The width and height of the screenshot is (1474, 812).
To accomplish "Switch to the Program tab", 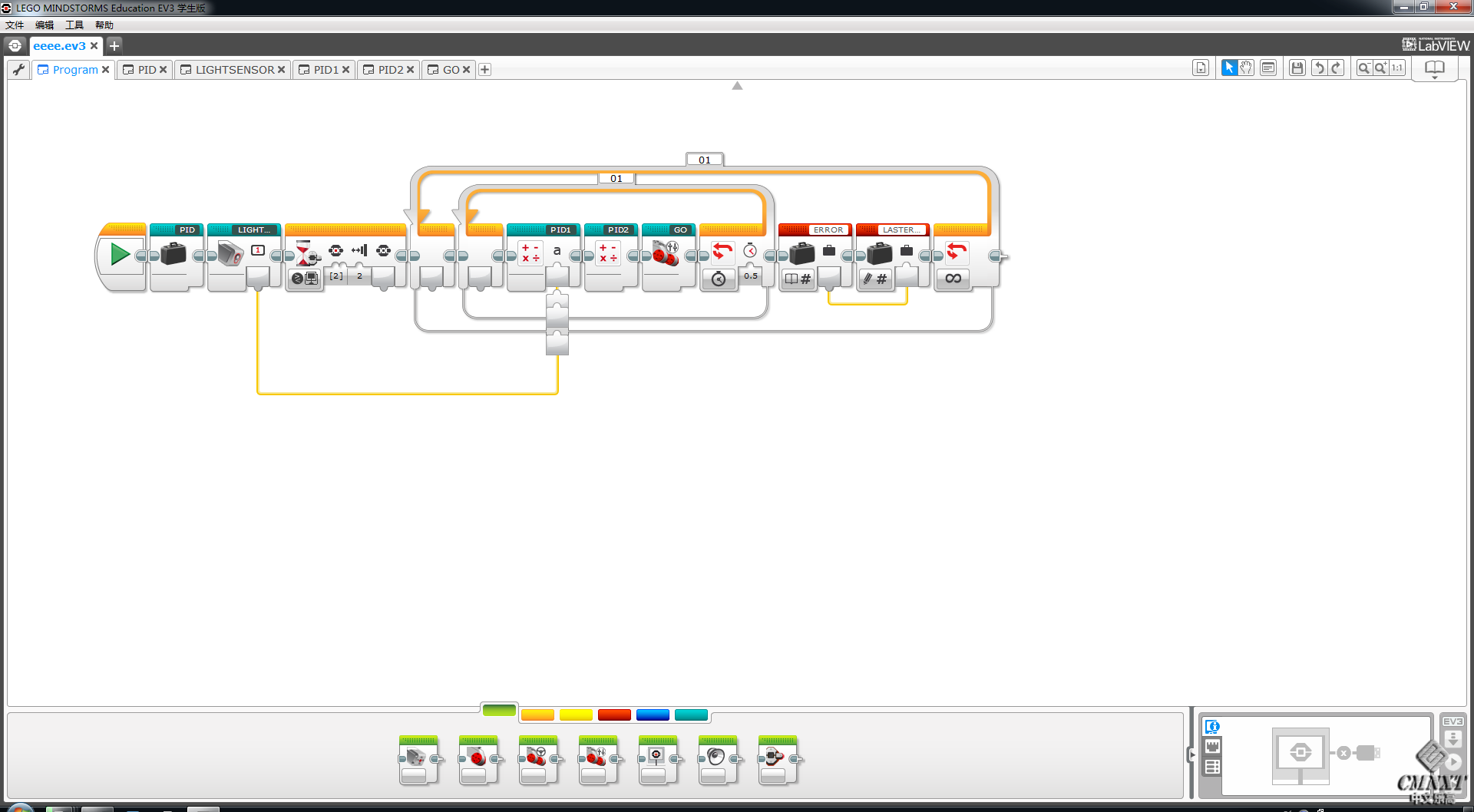I will pyautogui.click(x=75, y=70).
